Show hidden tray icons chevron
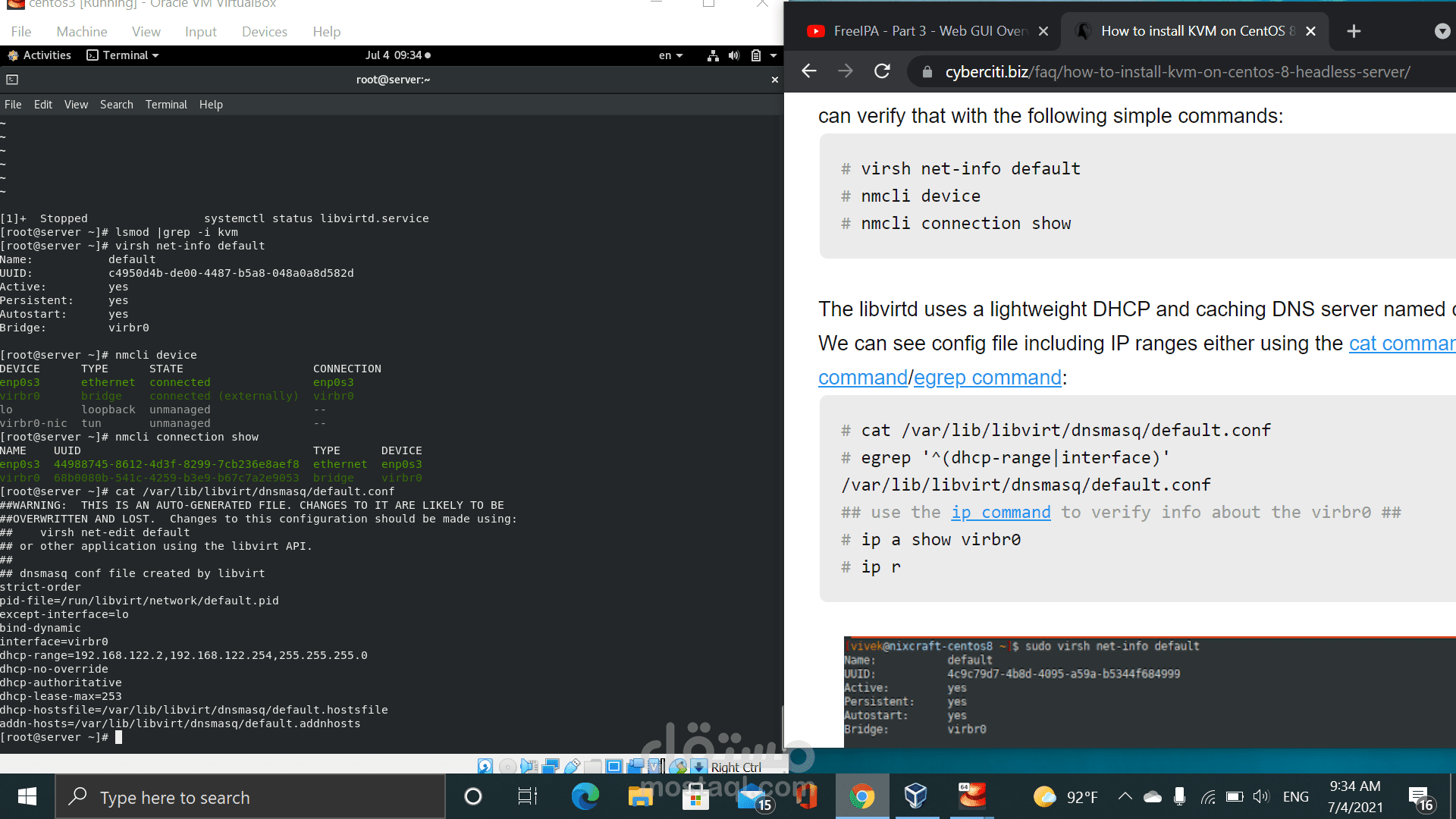Viewport: 1456px width, 819px height. tap(1125, 796)
